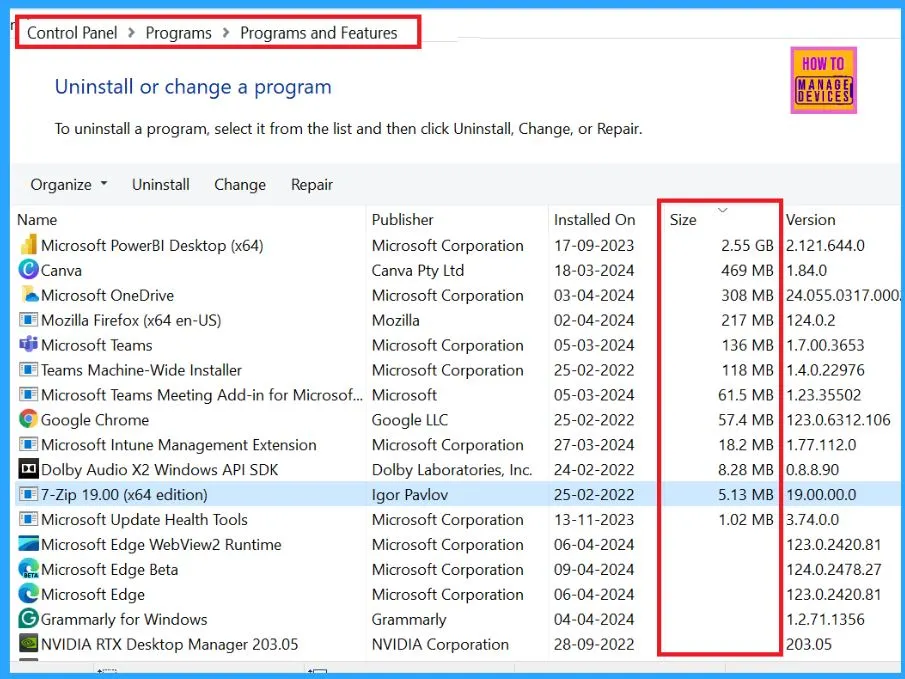Click the Dolby Laboratories, Inc. publisher cell
Screen dimensions: 905x679
[x=452, y=469]
